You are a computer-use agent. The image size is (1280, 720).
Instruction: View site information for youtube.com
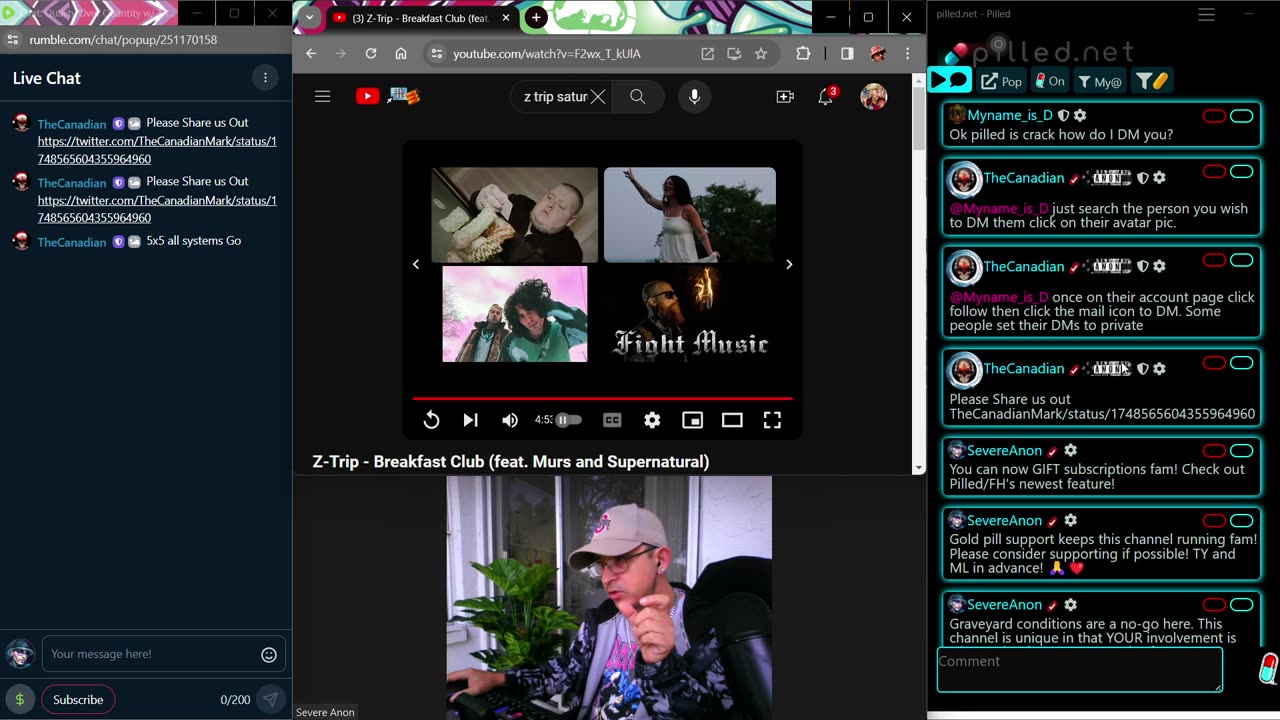coord(436,54)
